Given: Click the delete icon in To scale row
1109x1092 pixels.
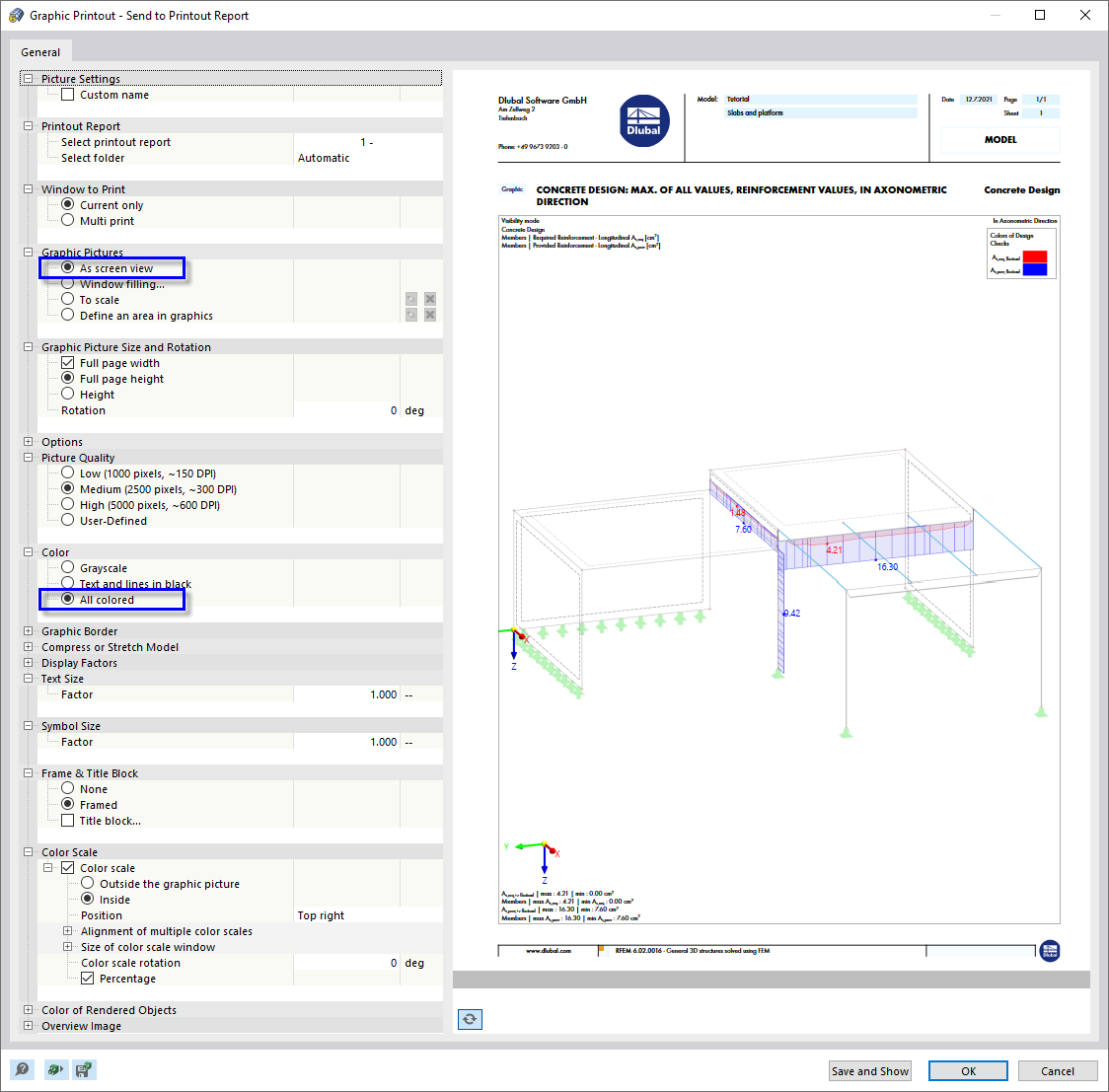Looking at the screenshot, I should click(x=430, y=299).
